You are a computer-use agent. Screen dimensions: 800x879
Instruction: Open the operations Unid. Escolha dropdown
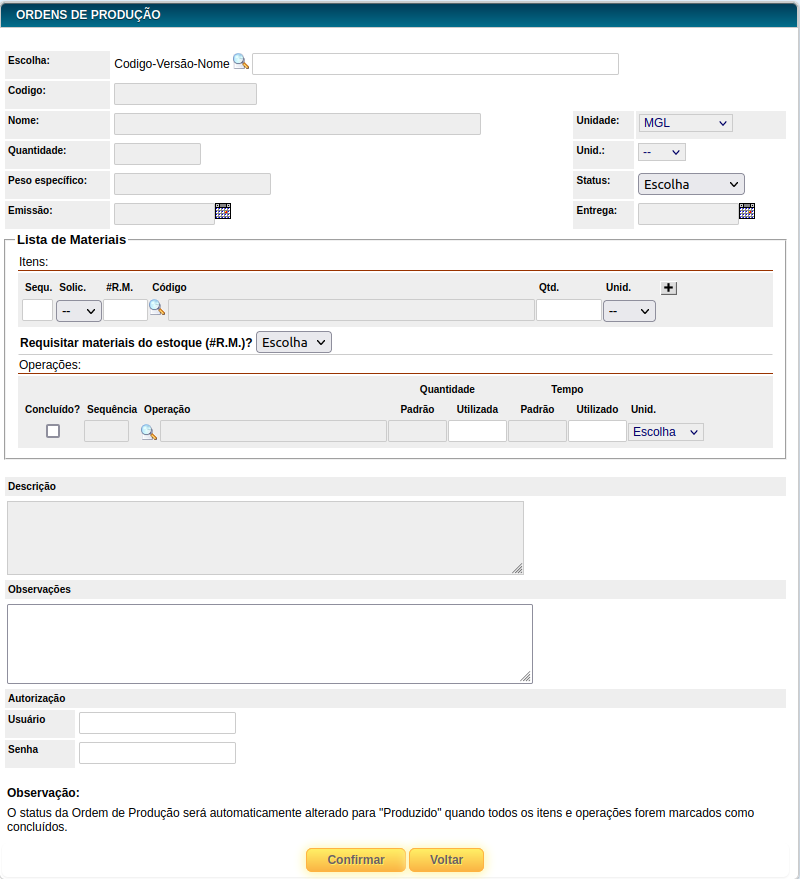click(x=666, y=432)
